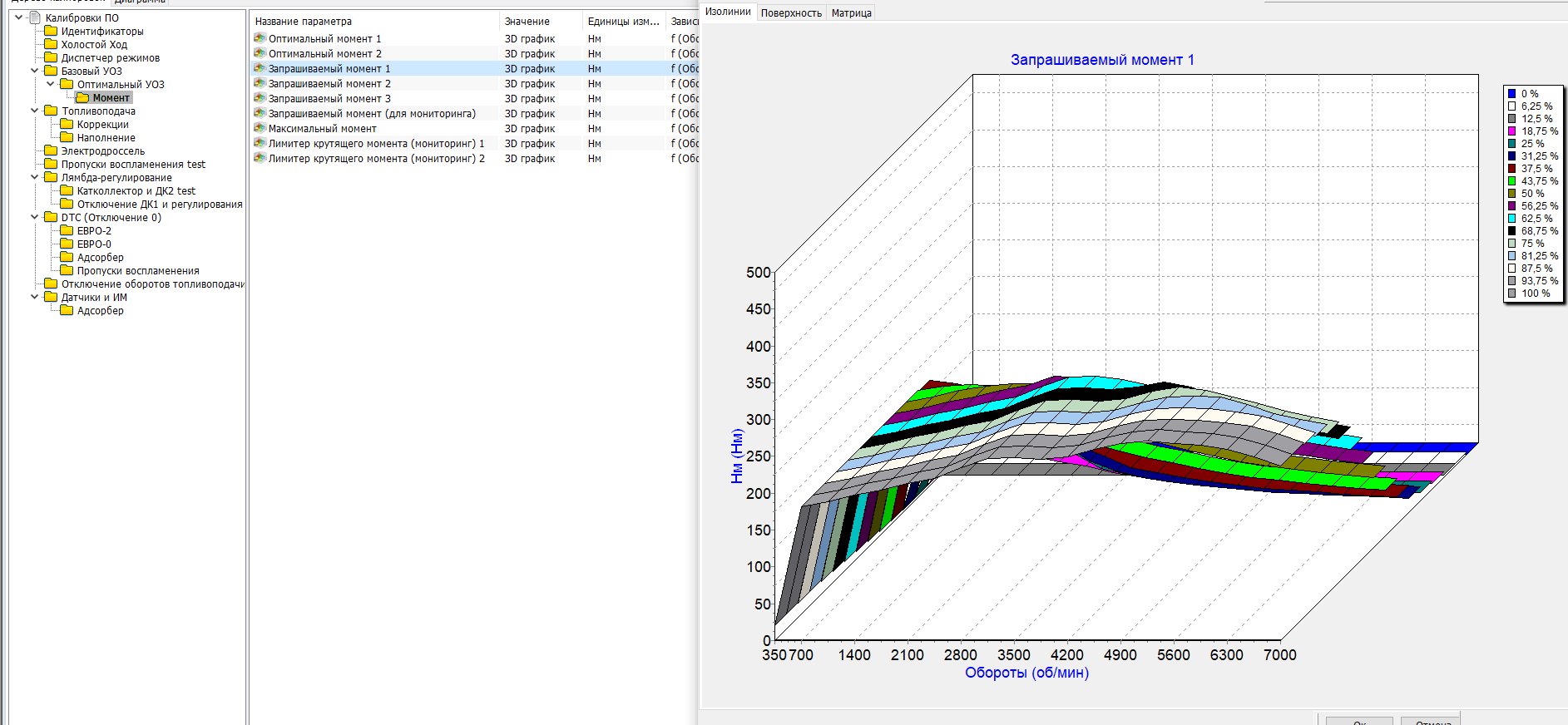
Task: Collapse the DTC (Отключение 0) branch
Action: [34, 217]
